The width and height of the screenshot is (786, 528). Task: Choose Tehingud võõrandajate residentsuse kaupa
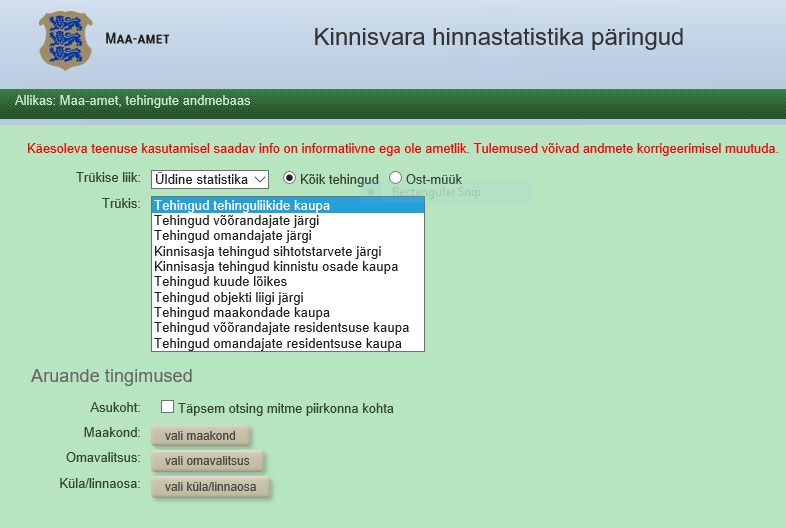(x=288, y=328)
